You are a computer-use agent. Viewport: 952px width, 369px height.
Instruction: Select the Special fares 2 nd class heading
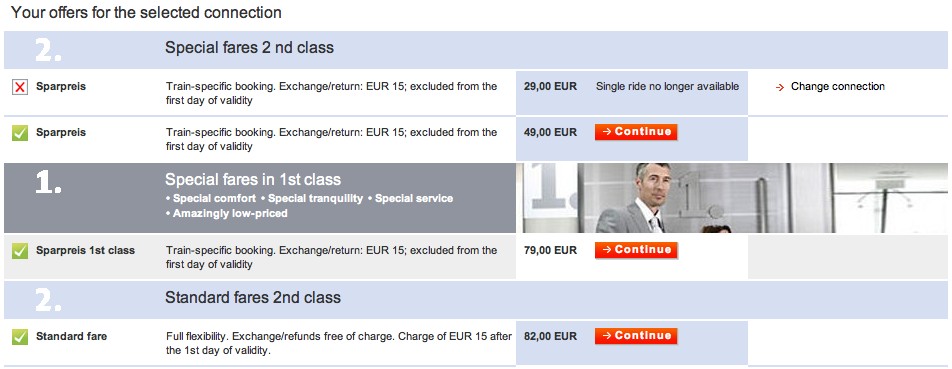[x=250, y=47]
